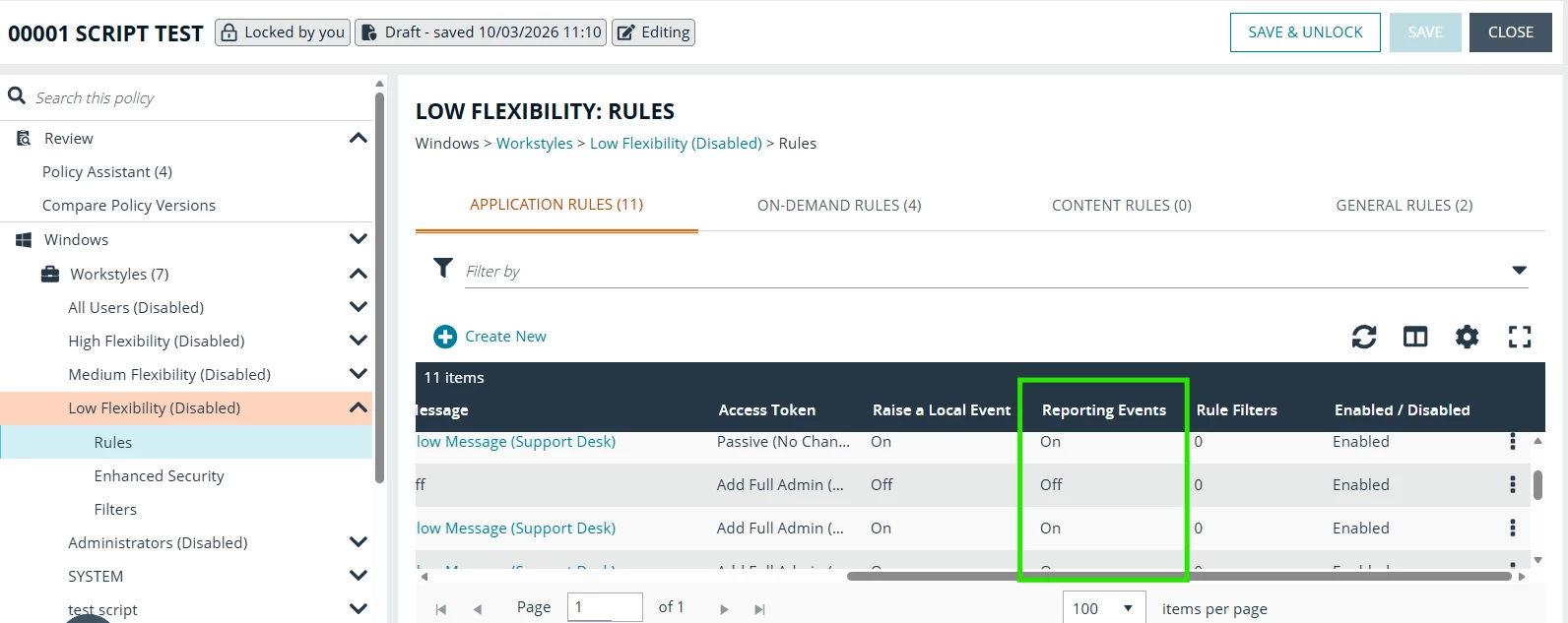Open the column chooser icon
The height and width of the screenshot is (623, 1568).
coord(1415,337)
